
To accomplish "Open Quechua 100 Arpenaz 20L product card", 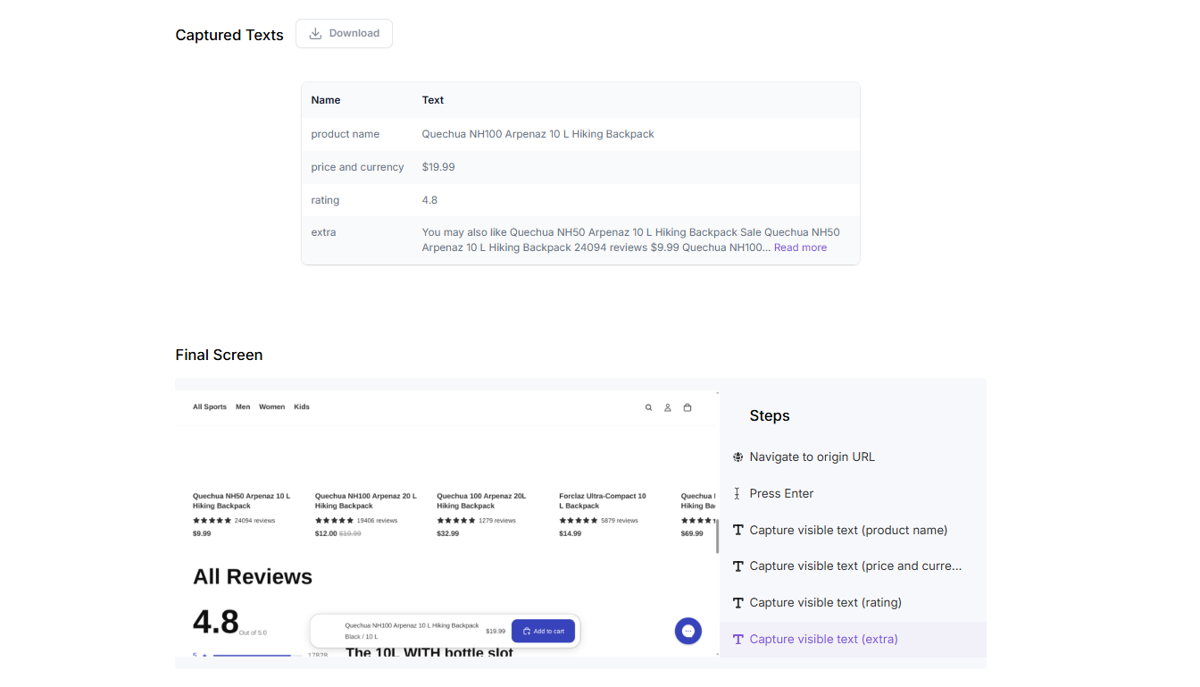I will (482, 501).
